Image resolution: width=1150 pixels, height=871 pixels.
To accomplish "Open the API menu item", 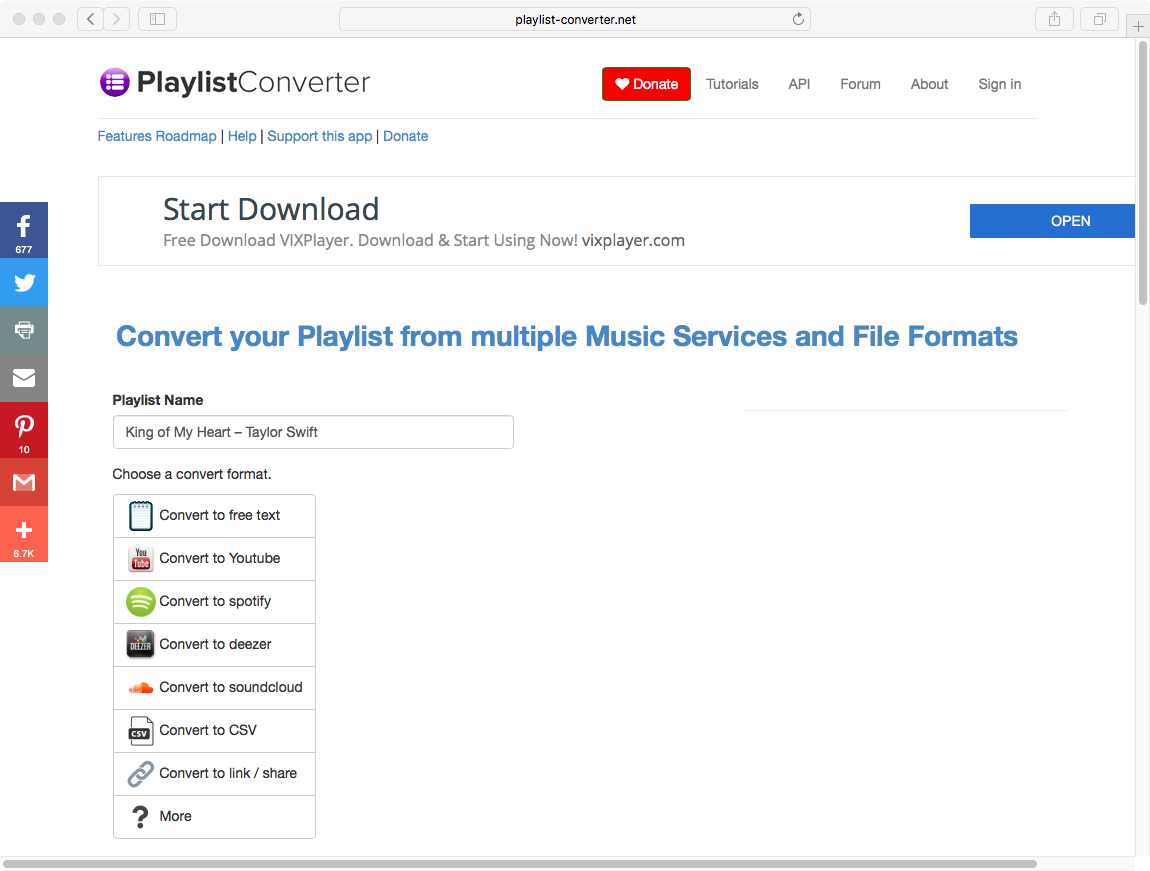I will click(x=799, y=84).
